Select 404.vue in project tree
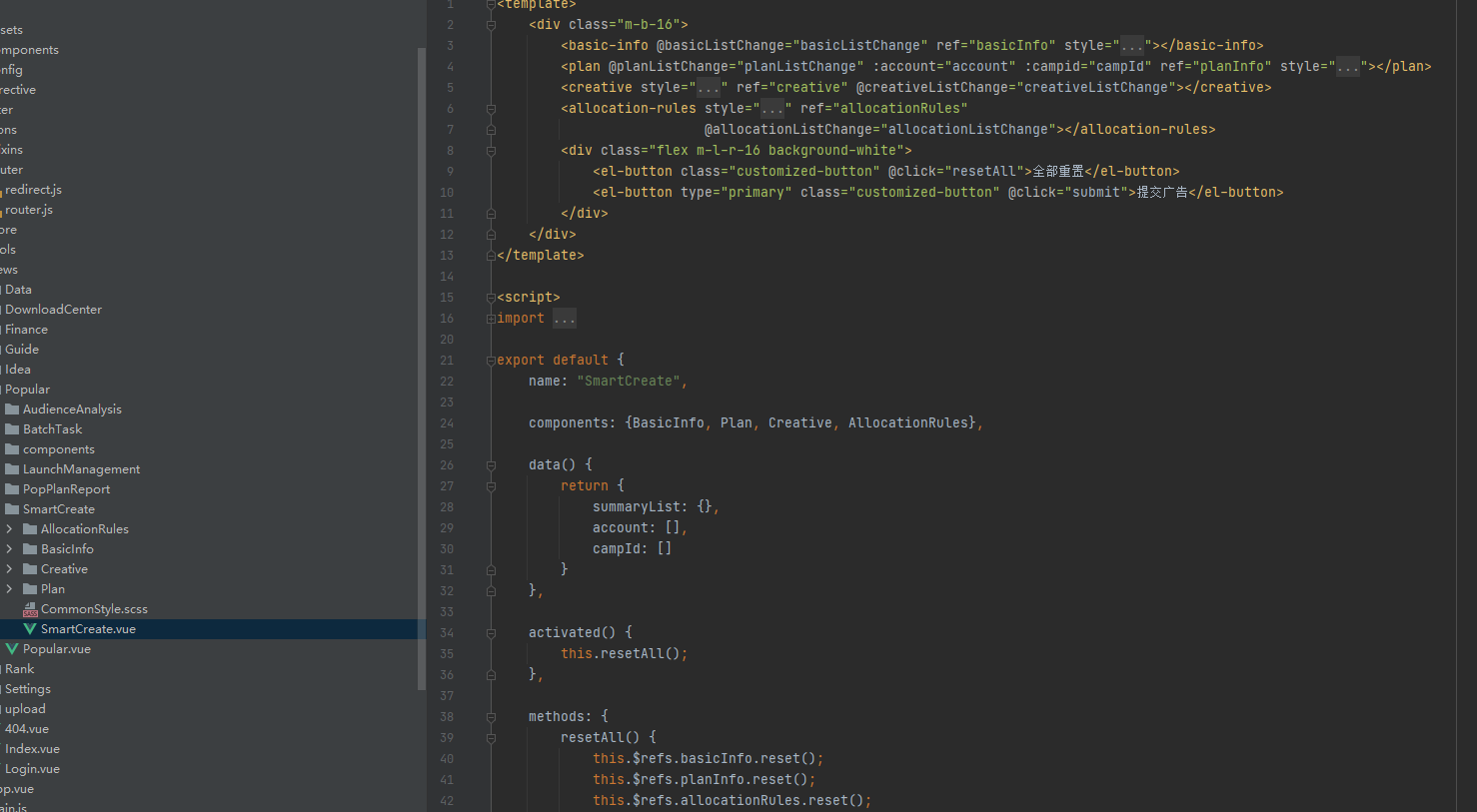The image size is (1477, 812). click(27, 729)
